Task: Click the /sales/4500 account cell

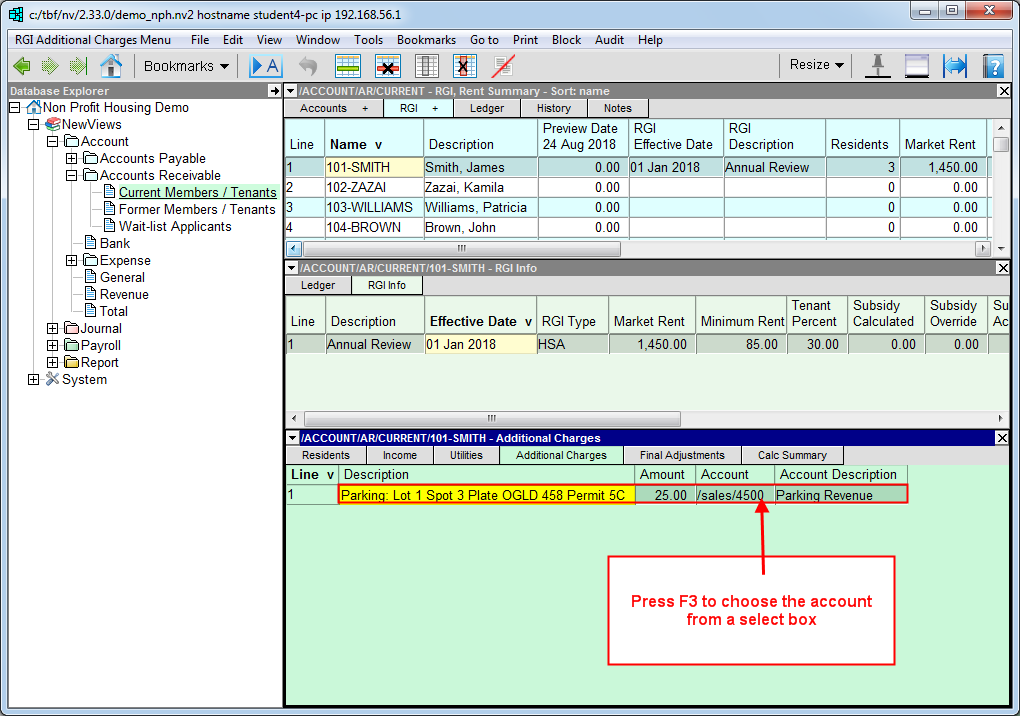Action: (735, 495)
